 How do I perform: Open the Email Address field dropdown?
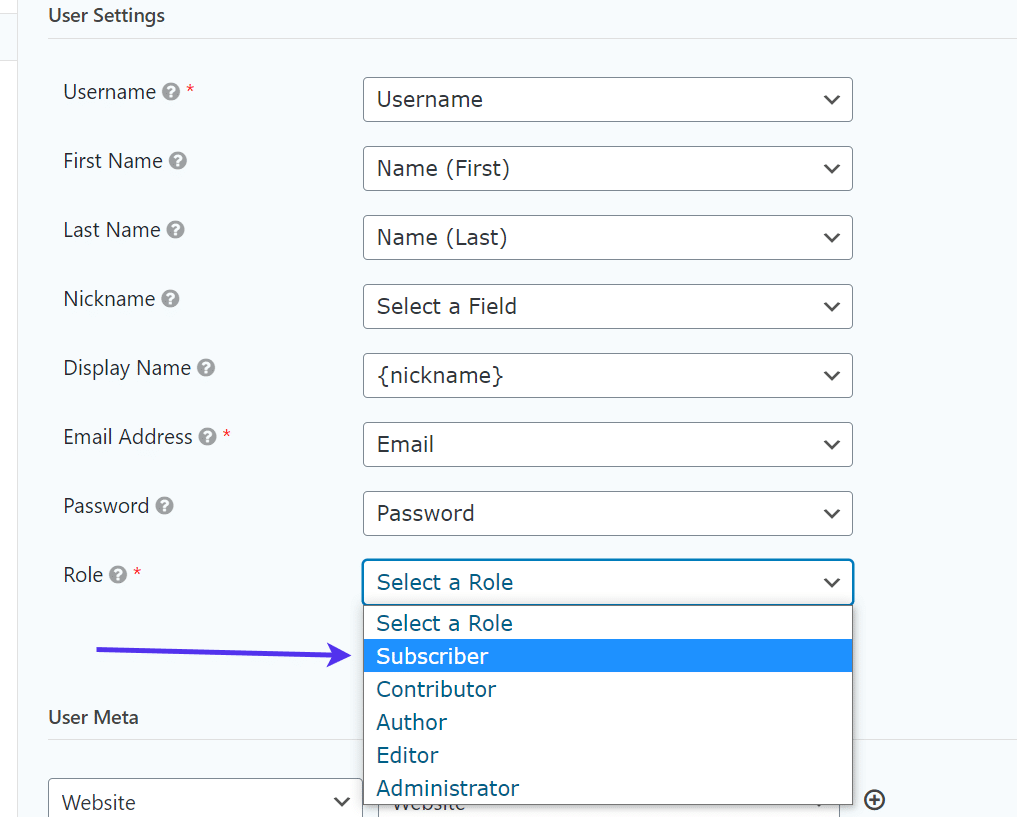607,445
